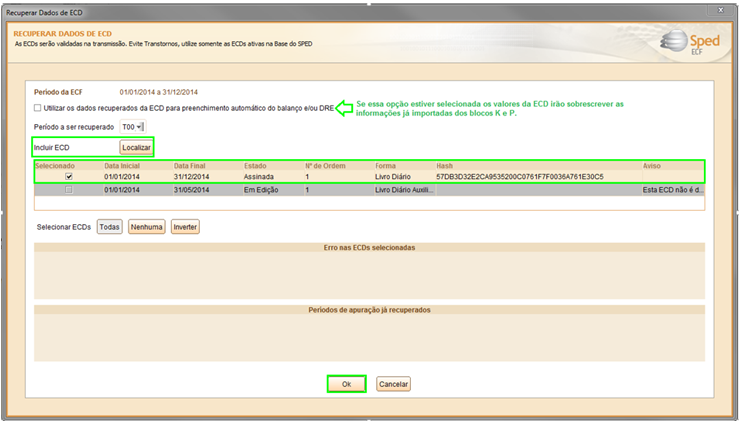The height and width of the screenshot is (426, 741).
Task: Sort by the Data Inicial column header
Action: pos(138,166)
